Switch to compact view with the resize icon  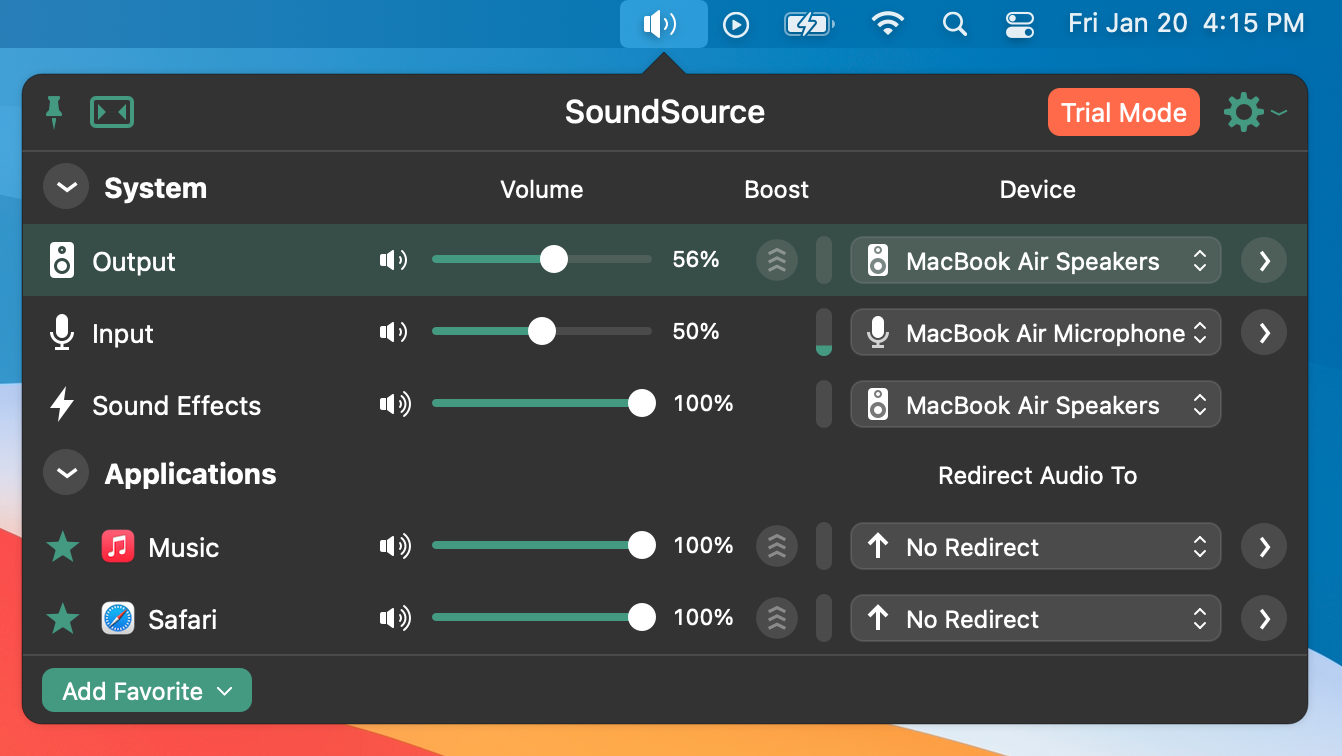click(112, 112)
